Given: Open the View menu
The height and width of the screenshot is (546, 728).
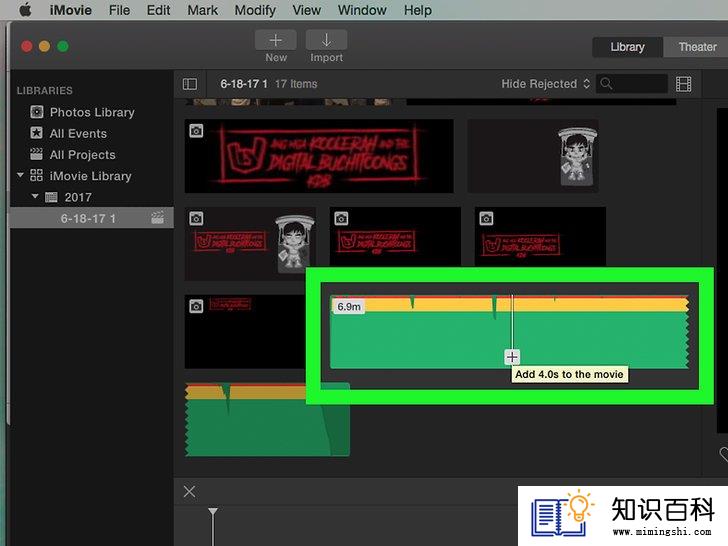Looking at the screenshot, I should coord(306,10).
